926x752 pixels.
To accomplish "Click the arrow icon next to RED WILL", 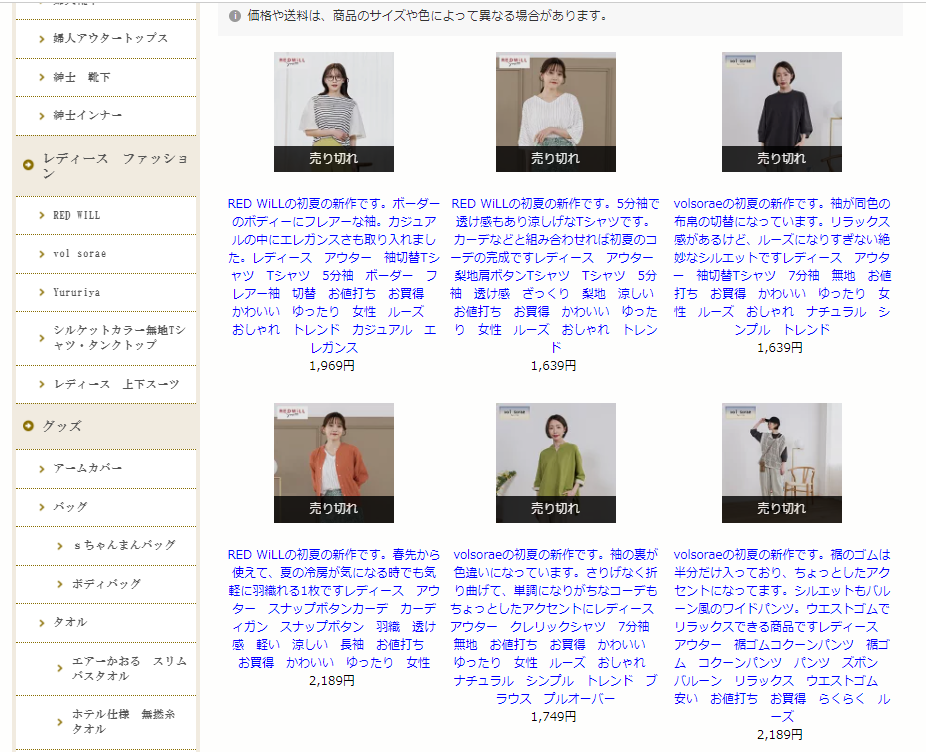I will point(43,215).
